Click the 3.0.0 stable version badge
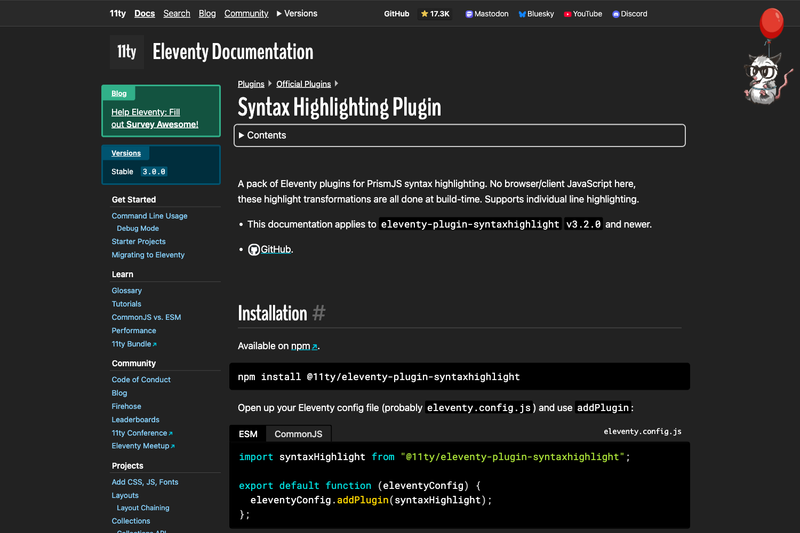The width and height of the screenshot is (800, 533). [x=154, y=172]
